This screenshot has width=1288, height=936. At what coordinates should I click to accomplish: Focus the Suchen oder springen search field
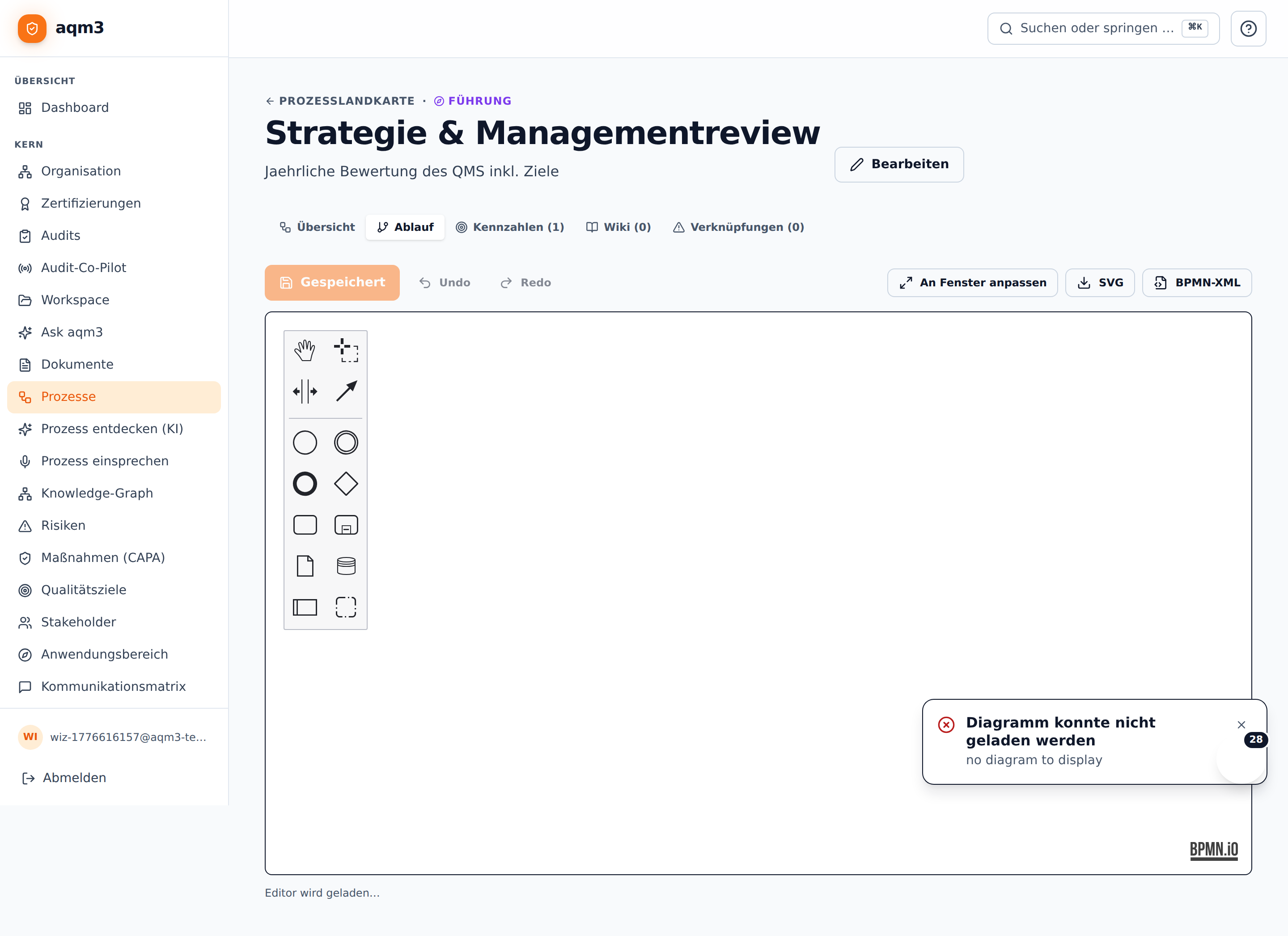(1103, 29)
